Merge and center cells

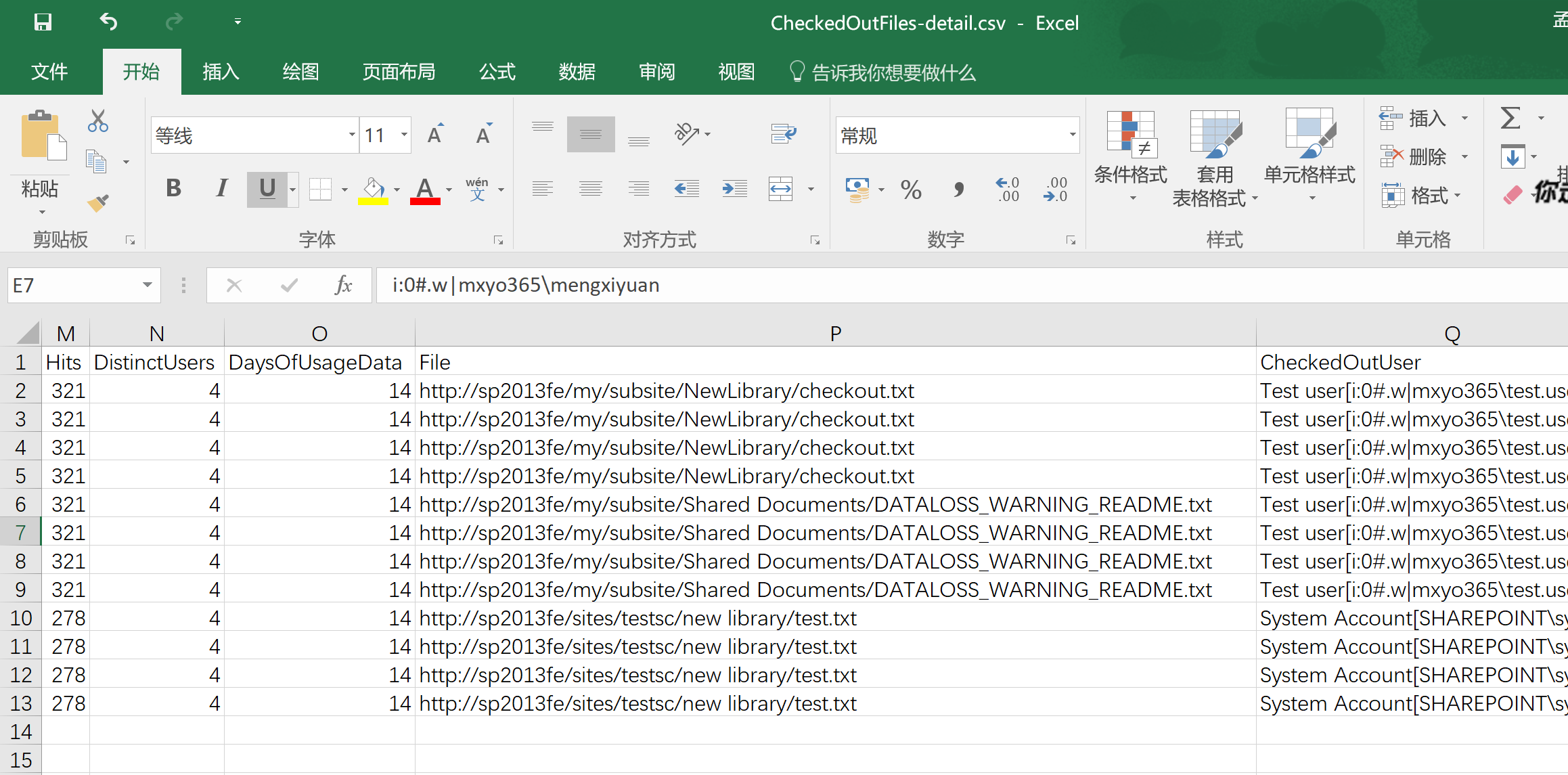(781, 189)
